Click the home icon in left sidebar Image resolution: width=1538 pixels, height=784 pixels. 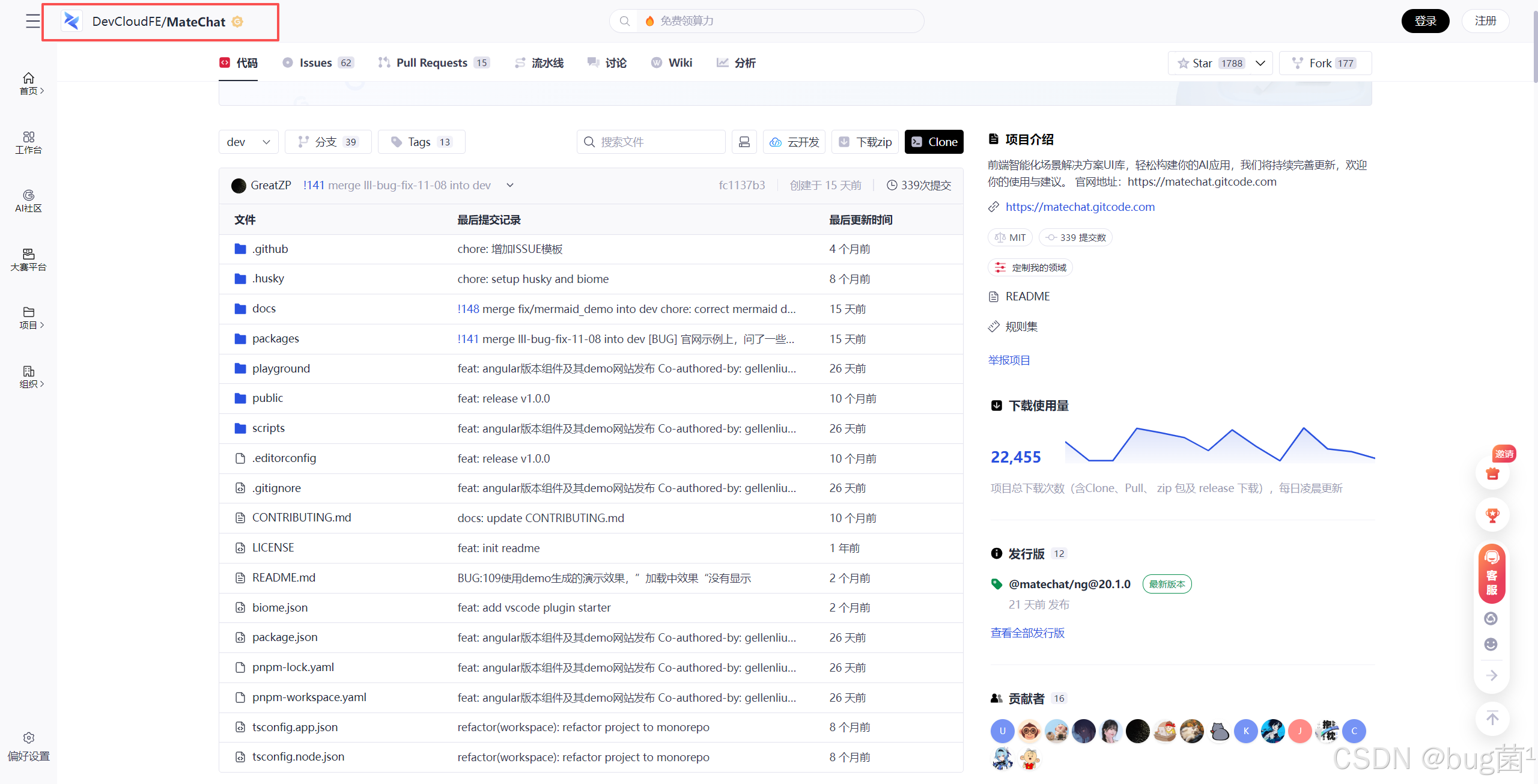tap(28, 79)
